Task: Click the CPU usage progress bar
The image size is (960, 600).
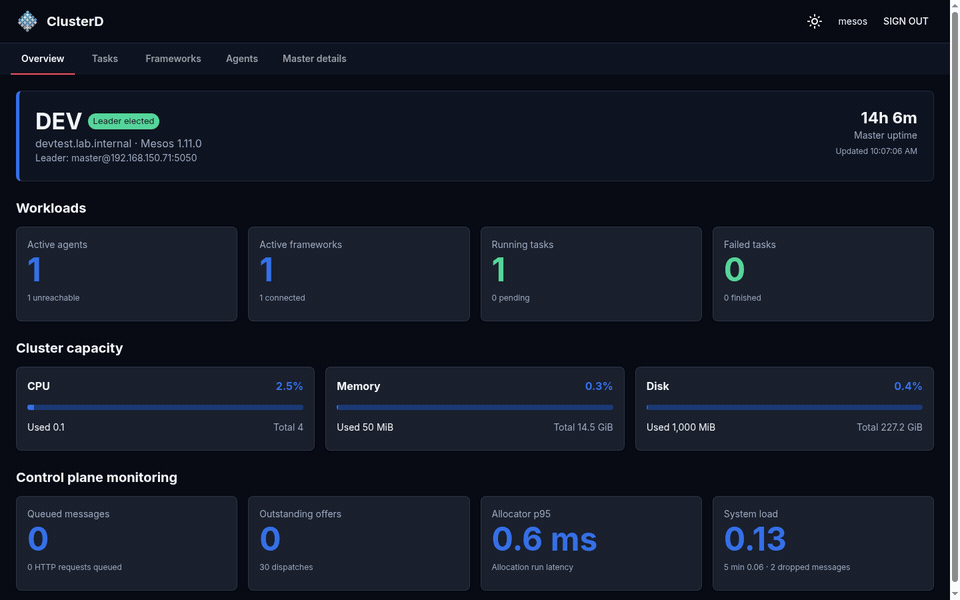Action: 165,407
